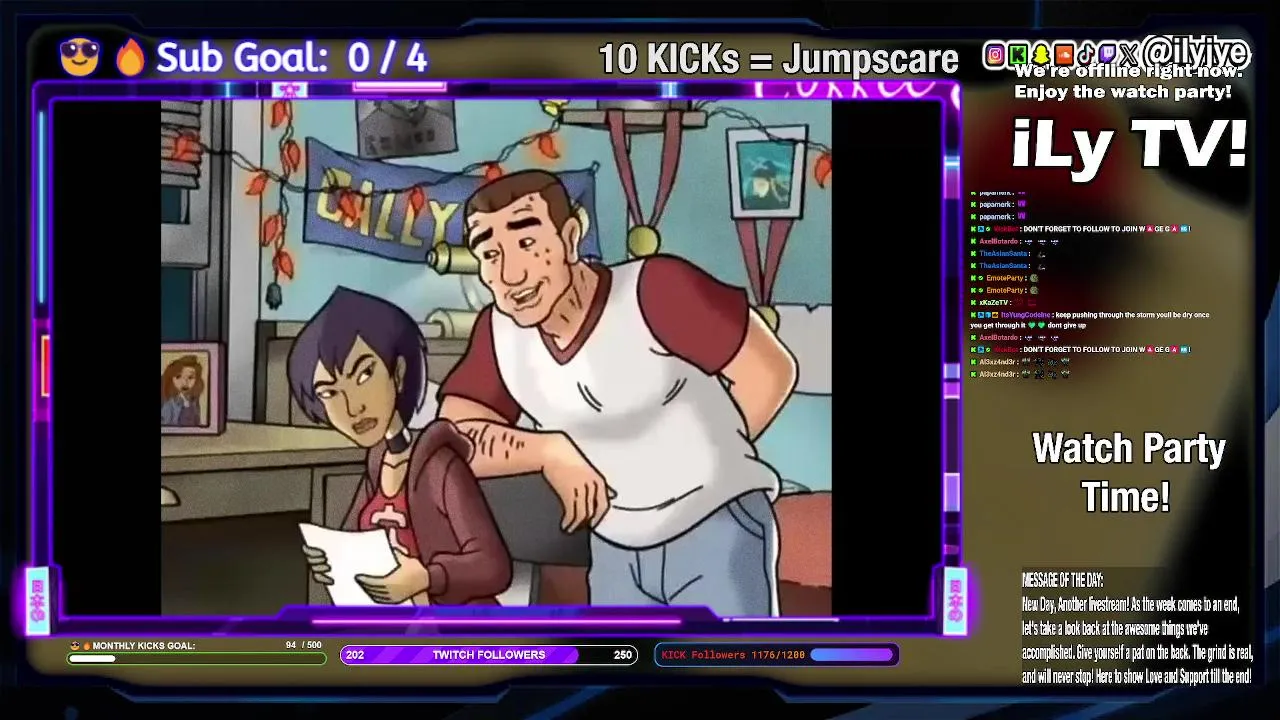
Task: Click the ItsYungCodeine username in chat
Action: coord(1025,314)
